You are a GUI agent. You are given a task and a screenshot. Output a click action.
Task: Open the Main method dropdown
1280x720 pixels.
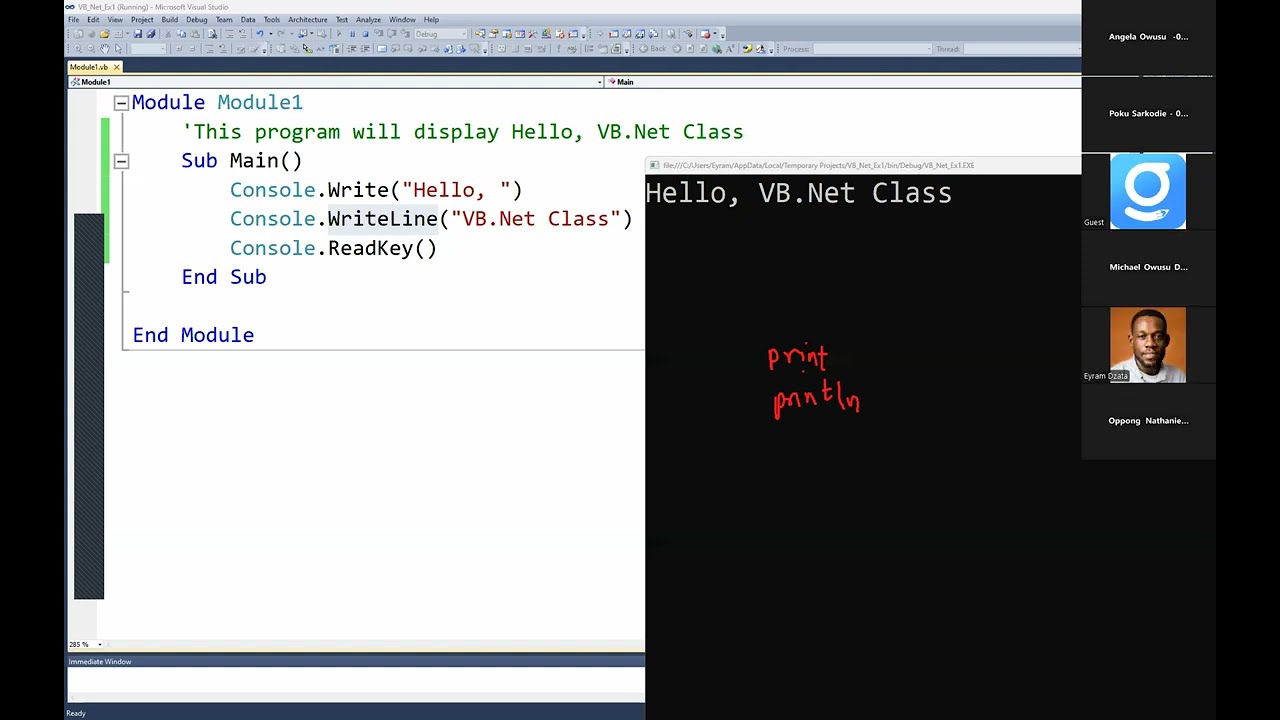tap(843, 82)
